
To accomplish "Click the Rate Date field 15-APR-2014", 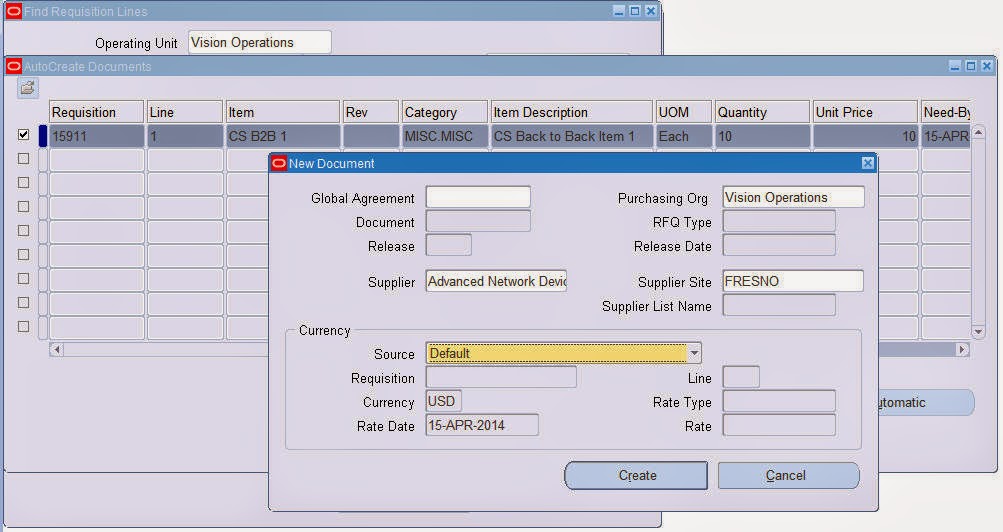I will pos(482,425).
